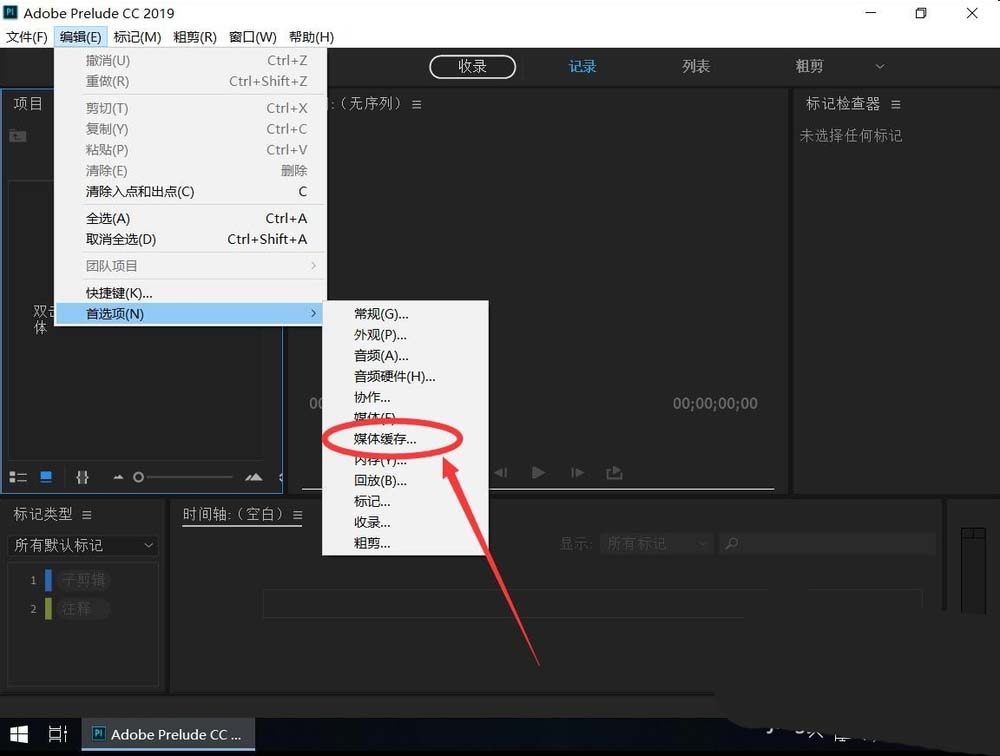1000x756 pixels.
Task: Click the curly braces icon in project panel
Action: [82, 477]
